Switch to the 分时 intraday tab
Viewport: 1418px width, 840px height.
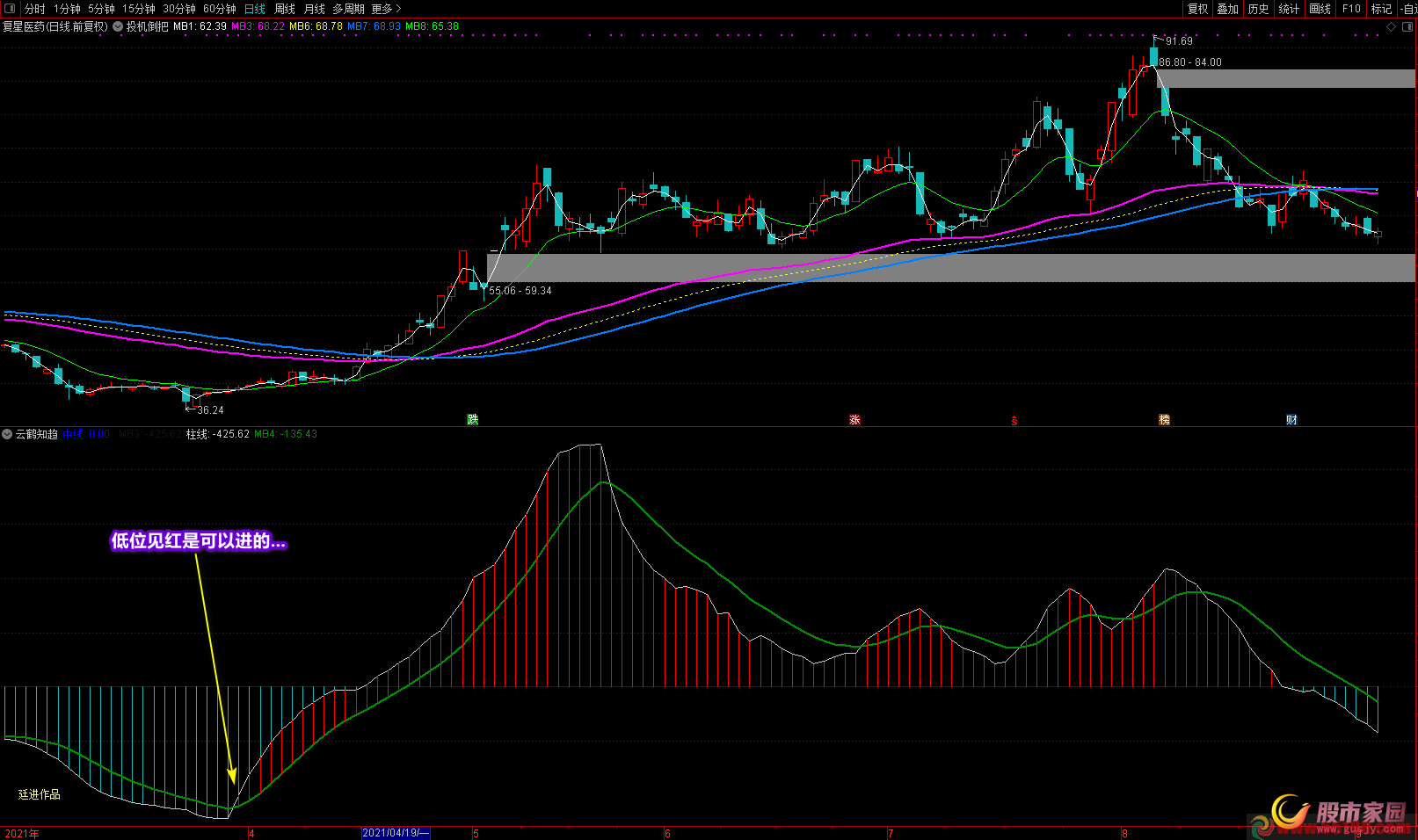coord(34,9)
